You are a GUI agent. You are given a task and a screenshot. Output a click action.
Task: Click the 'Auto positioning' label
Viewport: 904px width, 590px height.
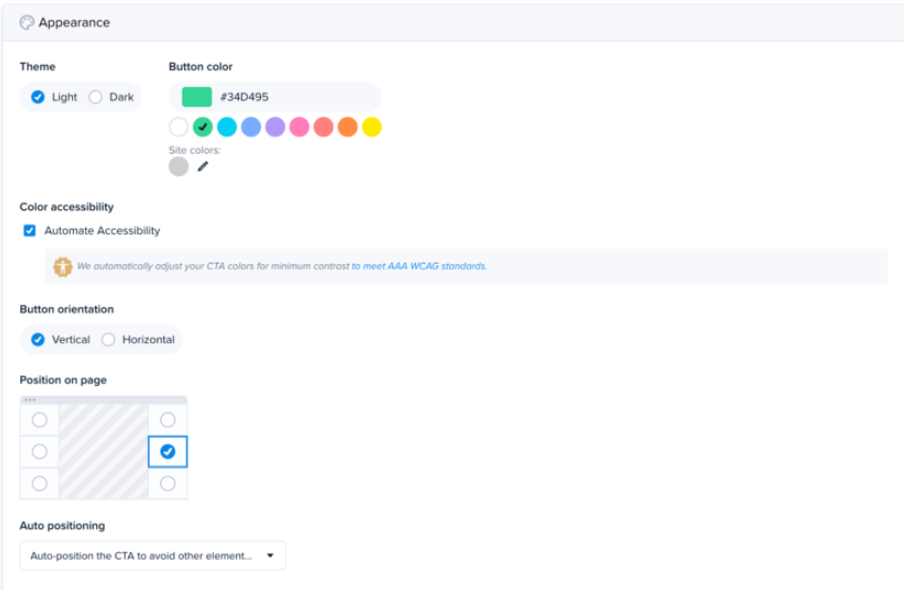click(x=62, y=525)
